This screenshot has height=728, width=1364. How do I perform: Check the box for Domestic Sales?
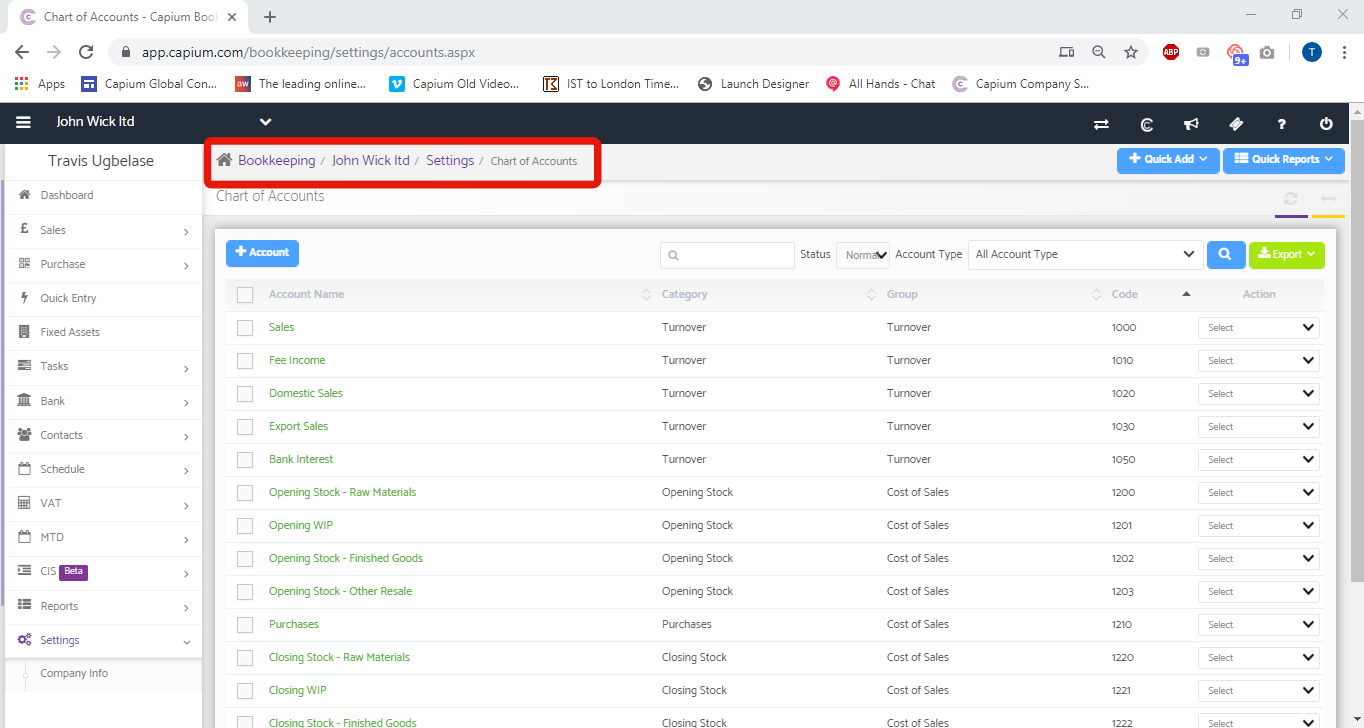pos(245,394)
